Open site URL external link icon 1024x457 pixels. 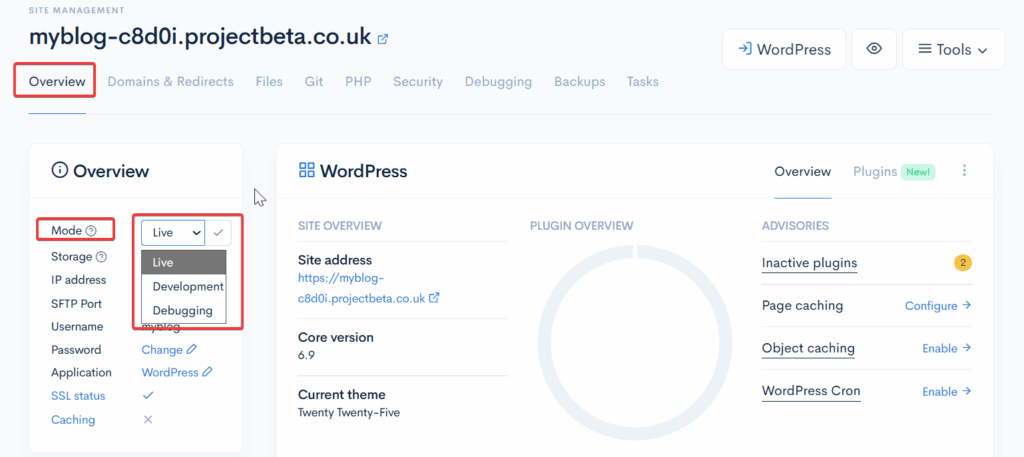[x=383, y=39]
